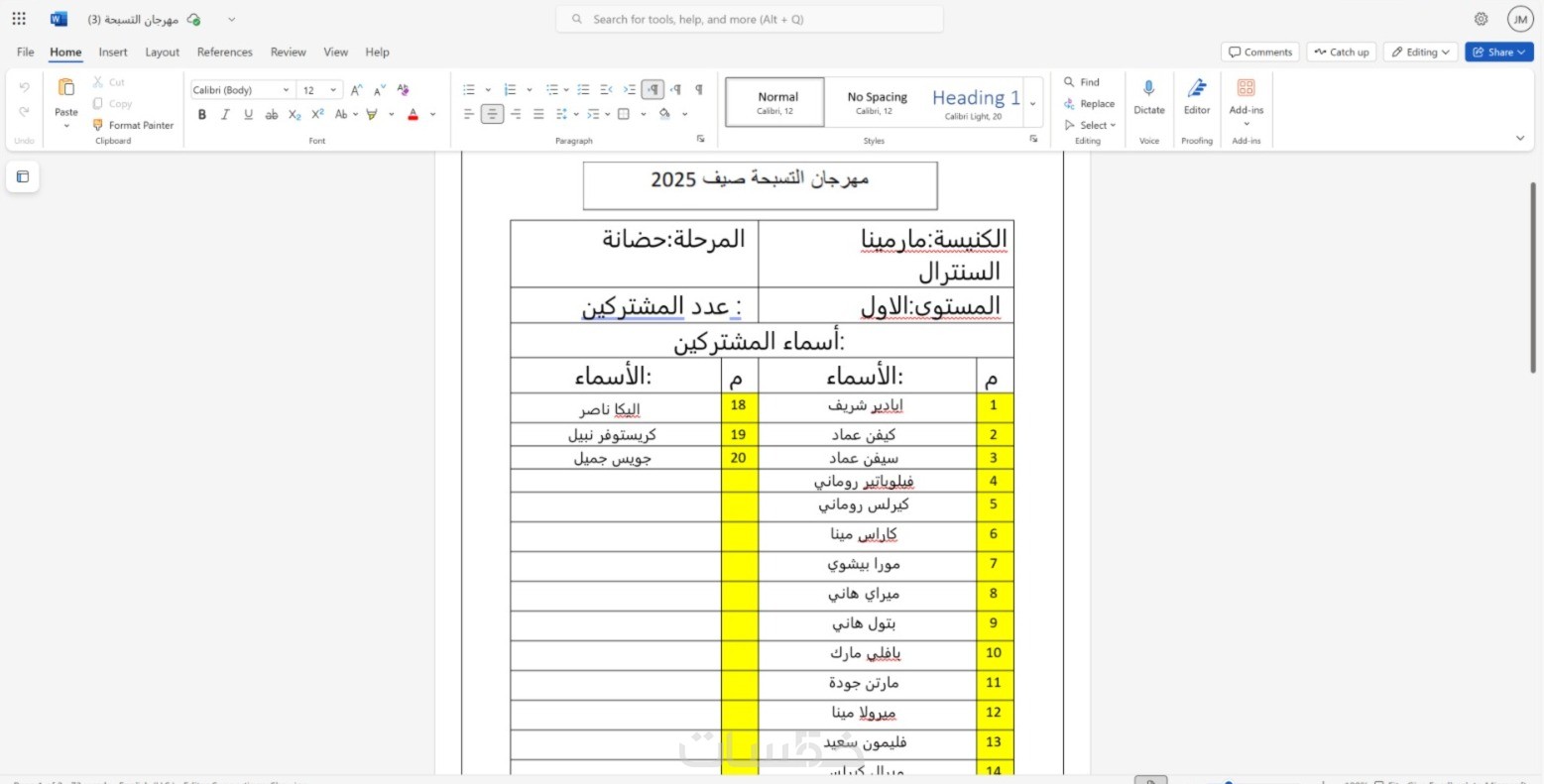Apply the Heading 1 style
1544x784 pixels.
(x=976, y=102)
